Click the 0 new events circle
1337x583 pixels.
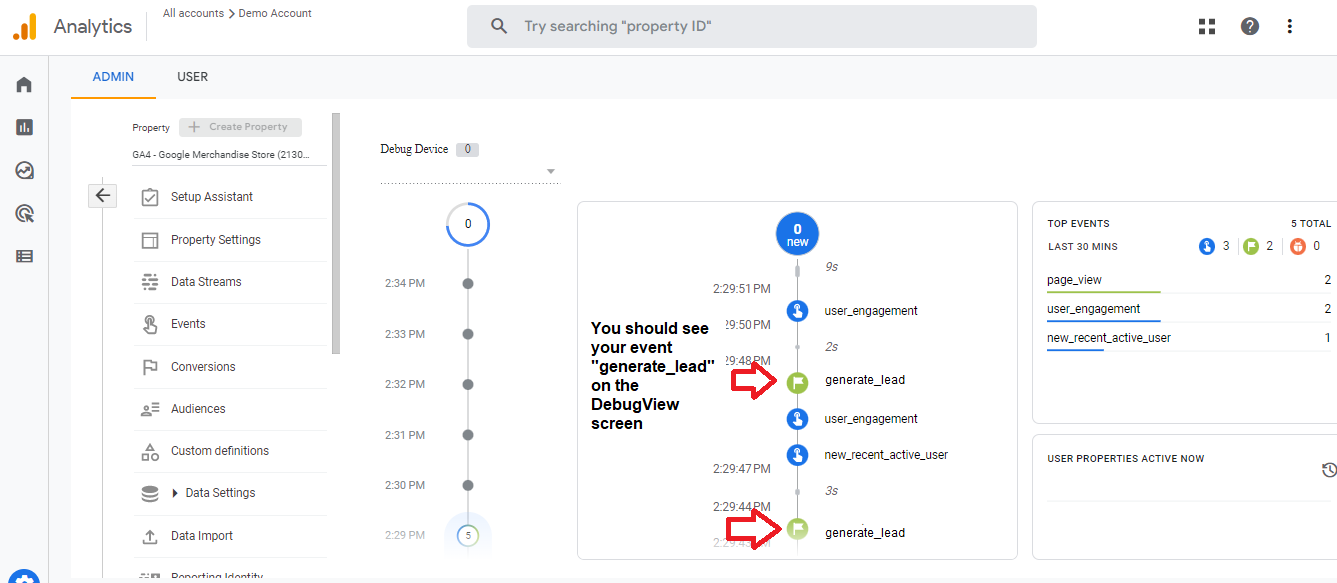[797, 234]
